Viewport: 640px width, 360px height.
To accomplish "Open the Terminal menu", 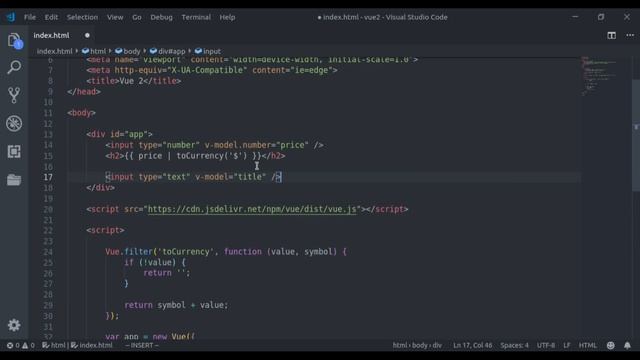I will tap(196, 17).
